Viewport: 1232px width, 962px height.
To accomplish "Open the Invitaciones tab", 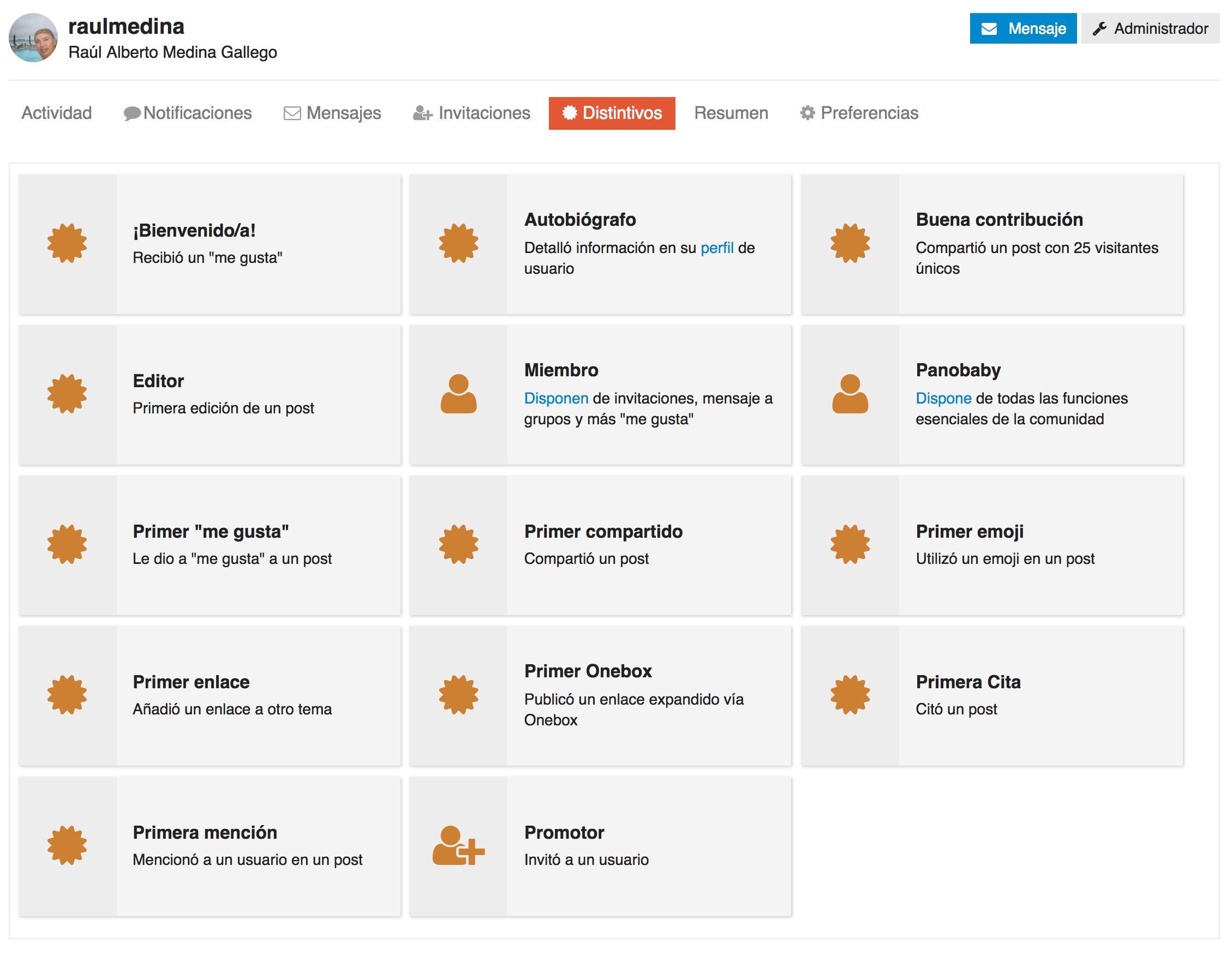I will [x=471, y=113].
